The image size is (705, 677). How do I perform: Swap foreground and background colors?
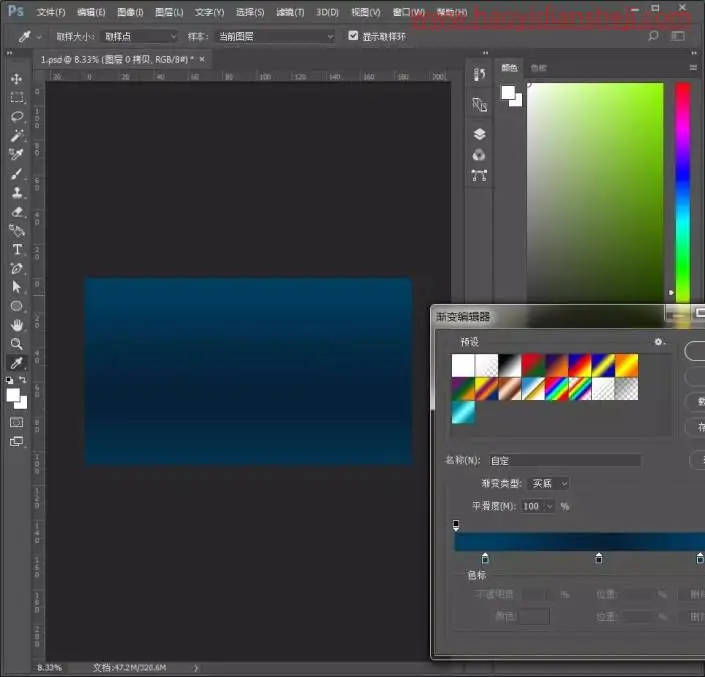22,380
